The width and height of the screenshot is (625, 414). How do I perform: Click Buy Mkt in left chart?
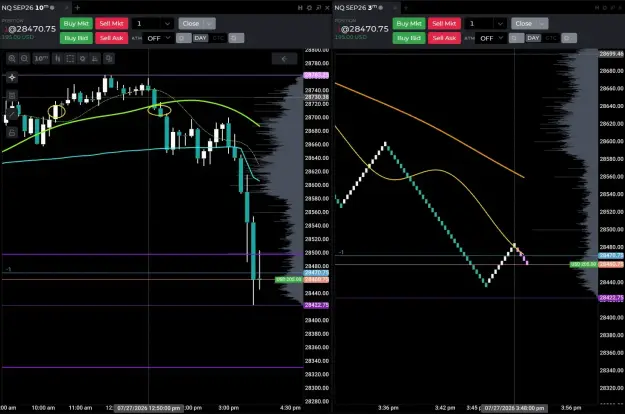pyautogui.click(x=76, y=24)
